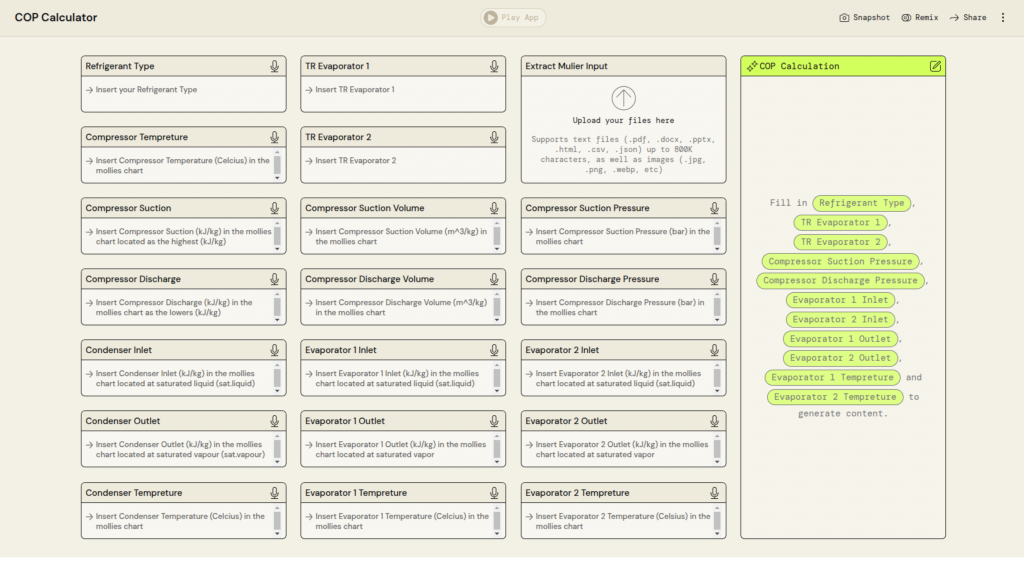Click the Refrigerant Type input field
Viewport: 1024px width, 576px height.
click(x=183, y=90)
